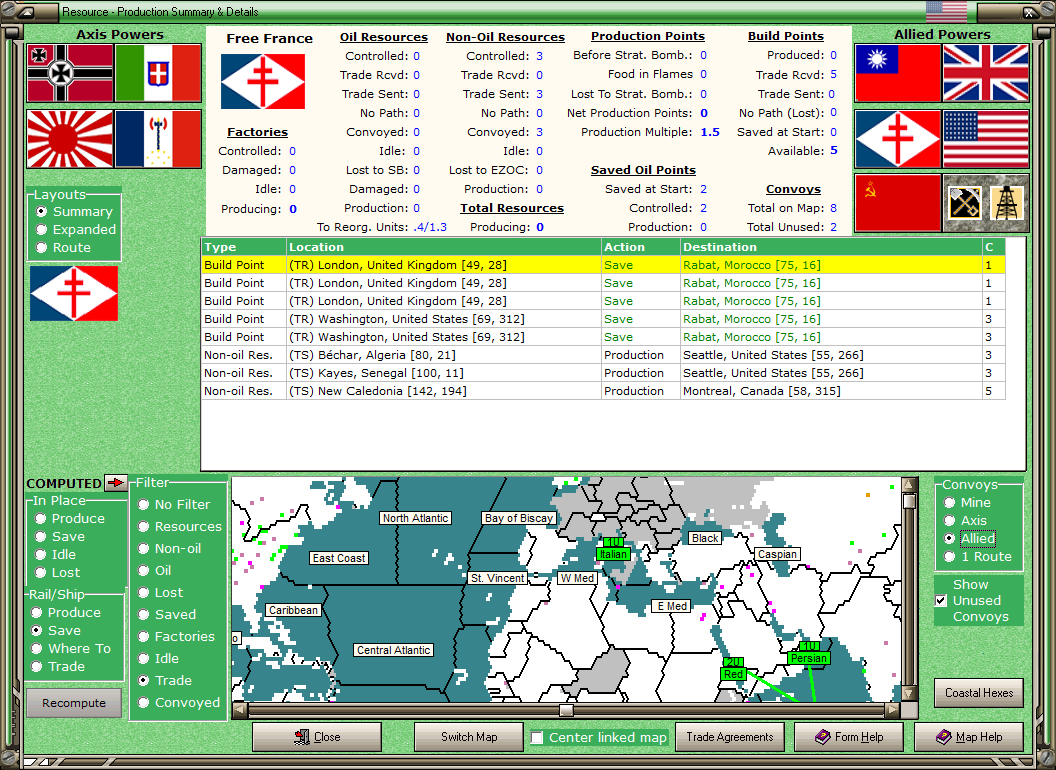Screen dimensions: 1056x770
Task: Select the Soviet Union flag
Action: click(898, 203)
